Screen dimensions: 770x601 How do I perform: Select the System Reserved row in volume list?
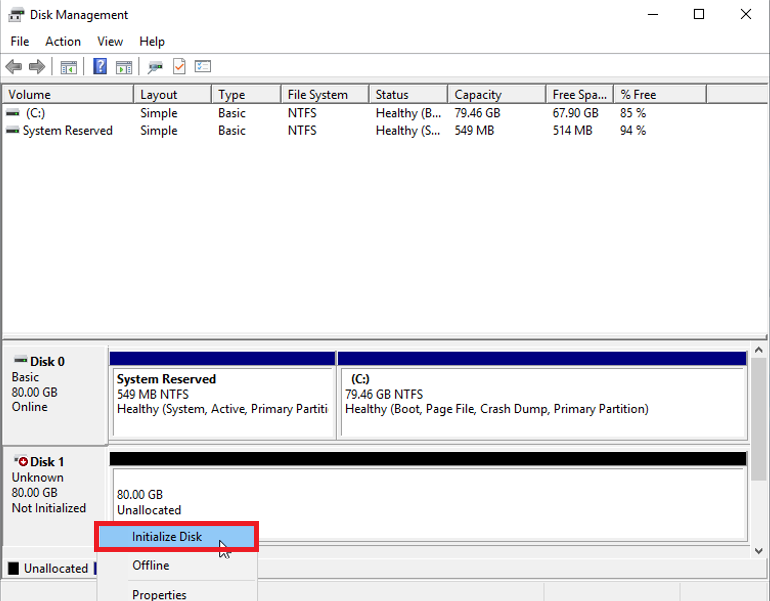[67, 131]
